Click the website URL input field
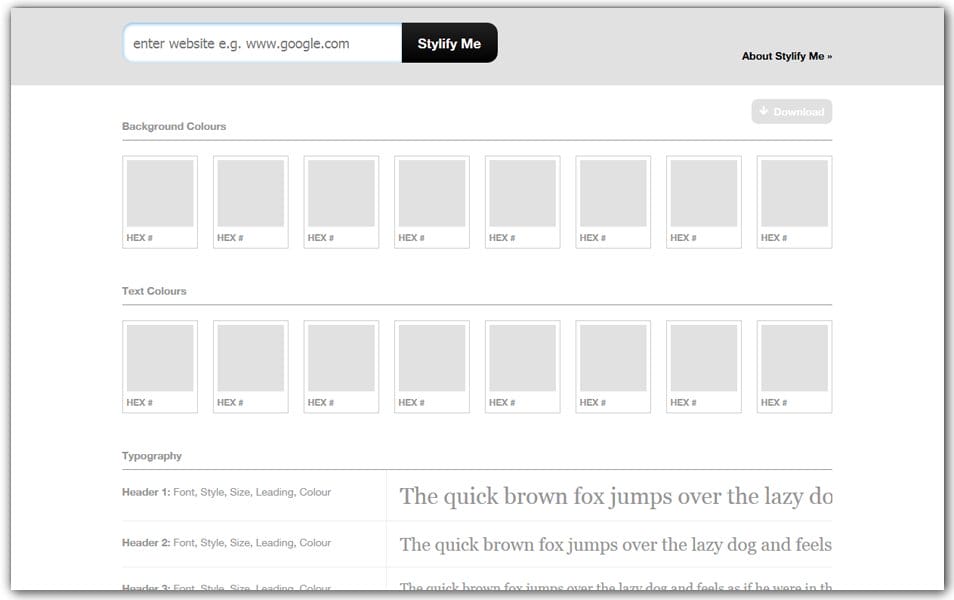This screenshot has width=954, height=600. pos(262,43)
